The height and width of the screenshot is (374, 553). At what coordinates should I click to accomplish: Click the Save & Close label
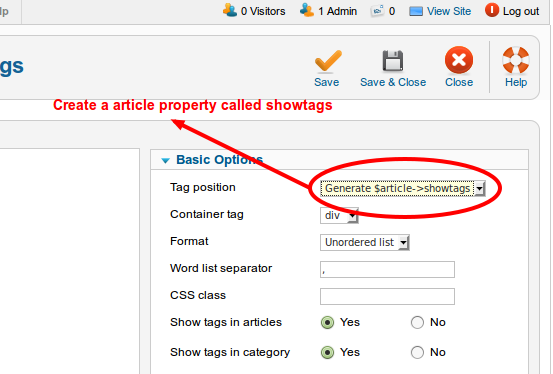point(393,82)
